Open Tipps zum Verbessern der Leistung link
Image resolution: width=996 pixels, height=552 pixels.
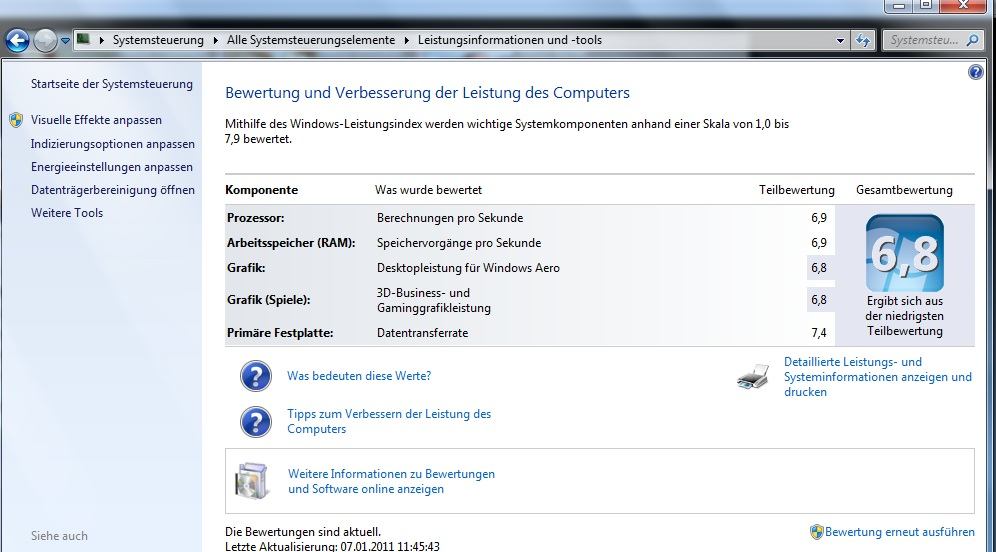click(x=389, y=421)
